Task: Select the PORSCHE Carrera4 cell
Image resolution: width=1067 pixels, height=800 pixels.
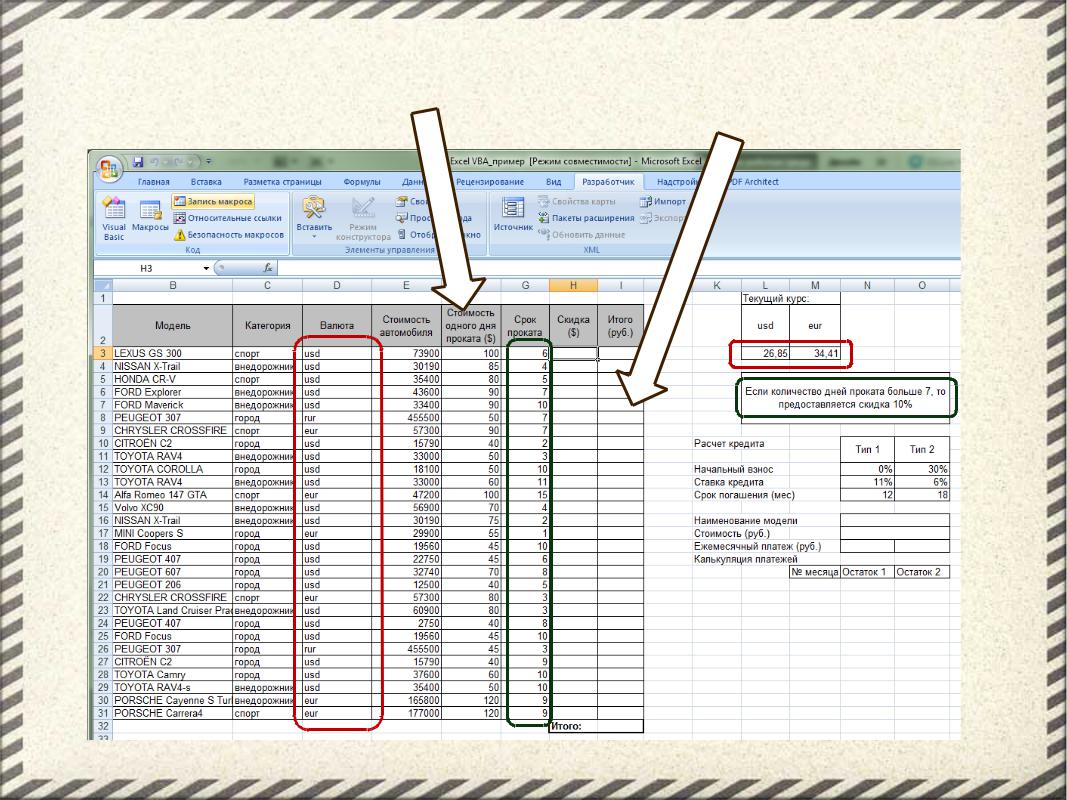Action: pos(172,713)
